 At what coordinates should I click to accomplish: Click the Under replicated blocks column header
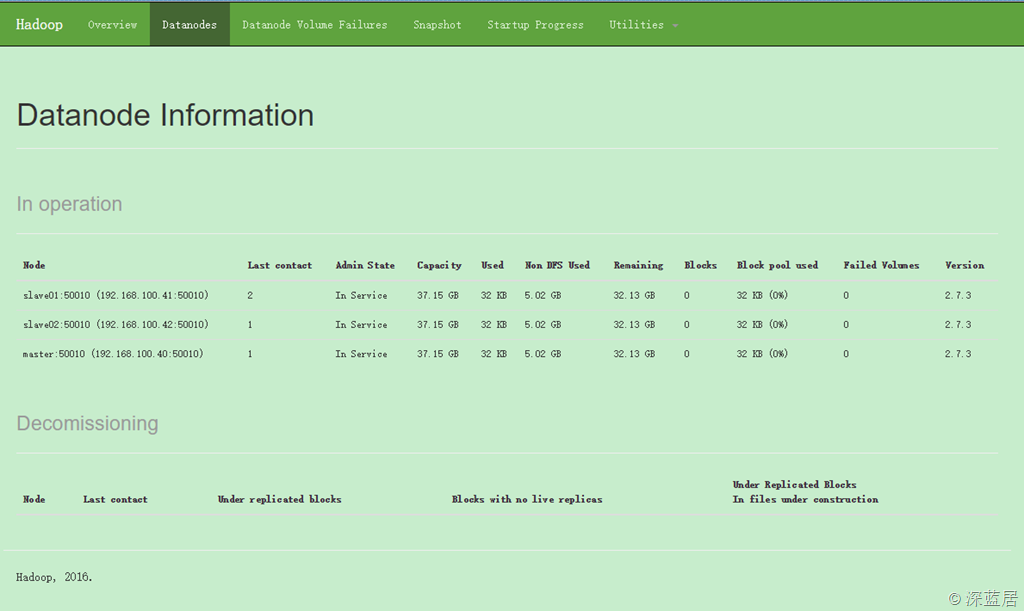tap(279, 499)
